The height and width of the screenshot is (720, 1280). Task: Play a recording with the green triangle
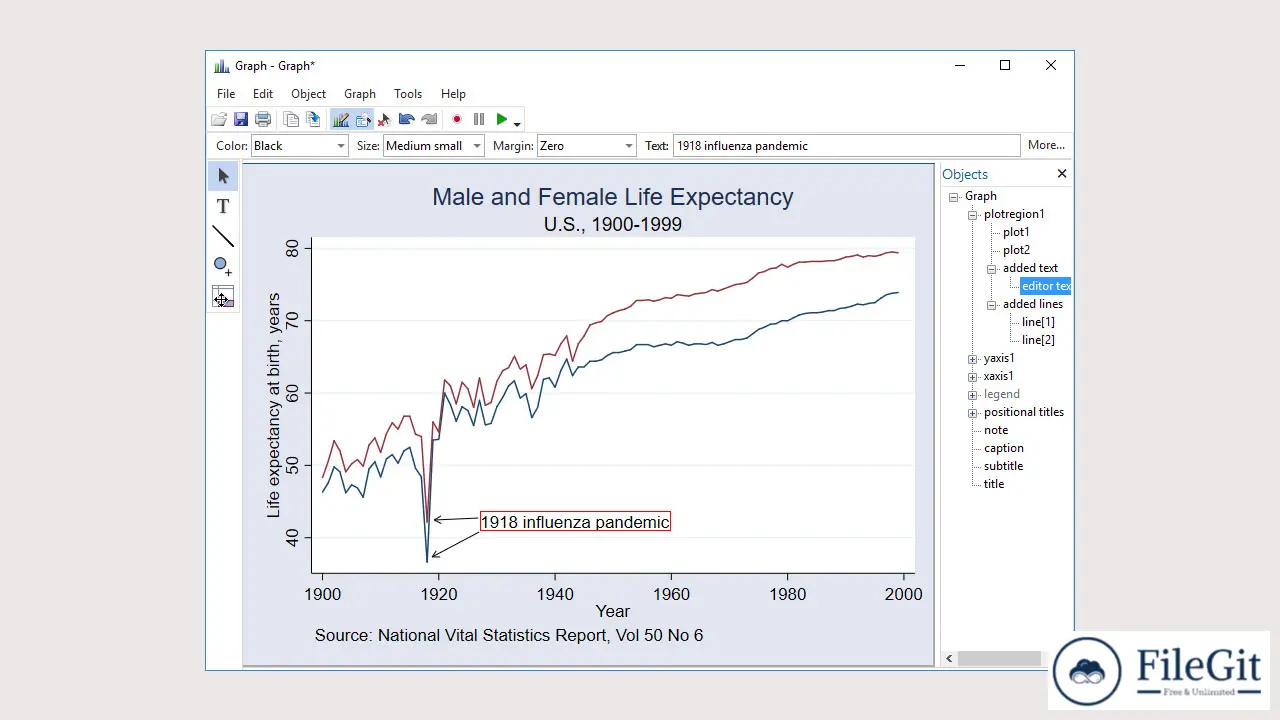pyautogui.click(x=502, y=120)
